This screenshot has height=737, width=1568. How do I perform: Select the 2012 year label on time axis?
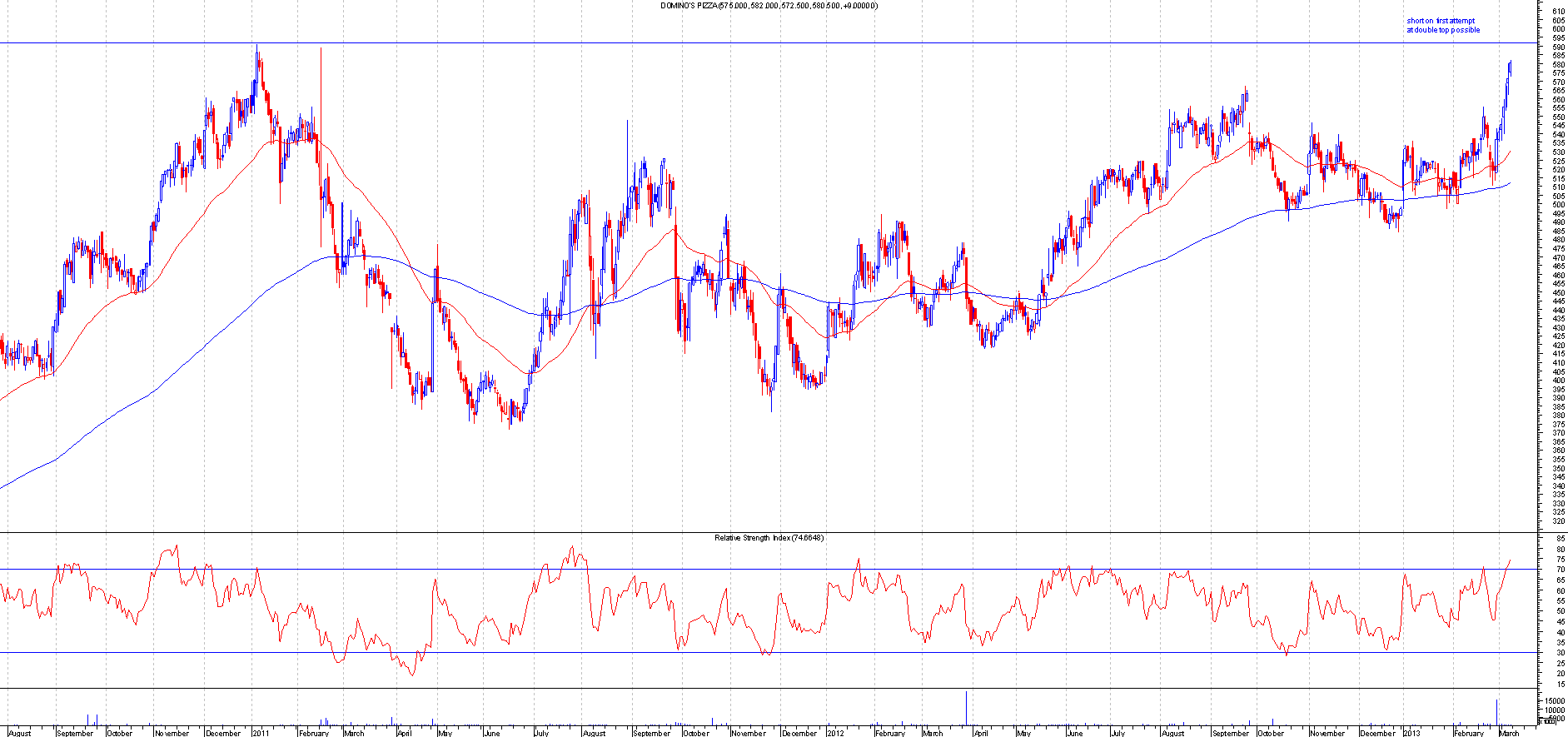coord(836,733)
